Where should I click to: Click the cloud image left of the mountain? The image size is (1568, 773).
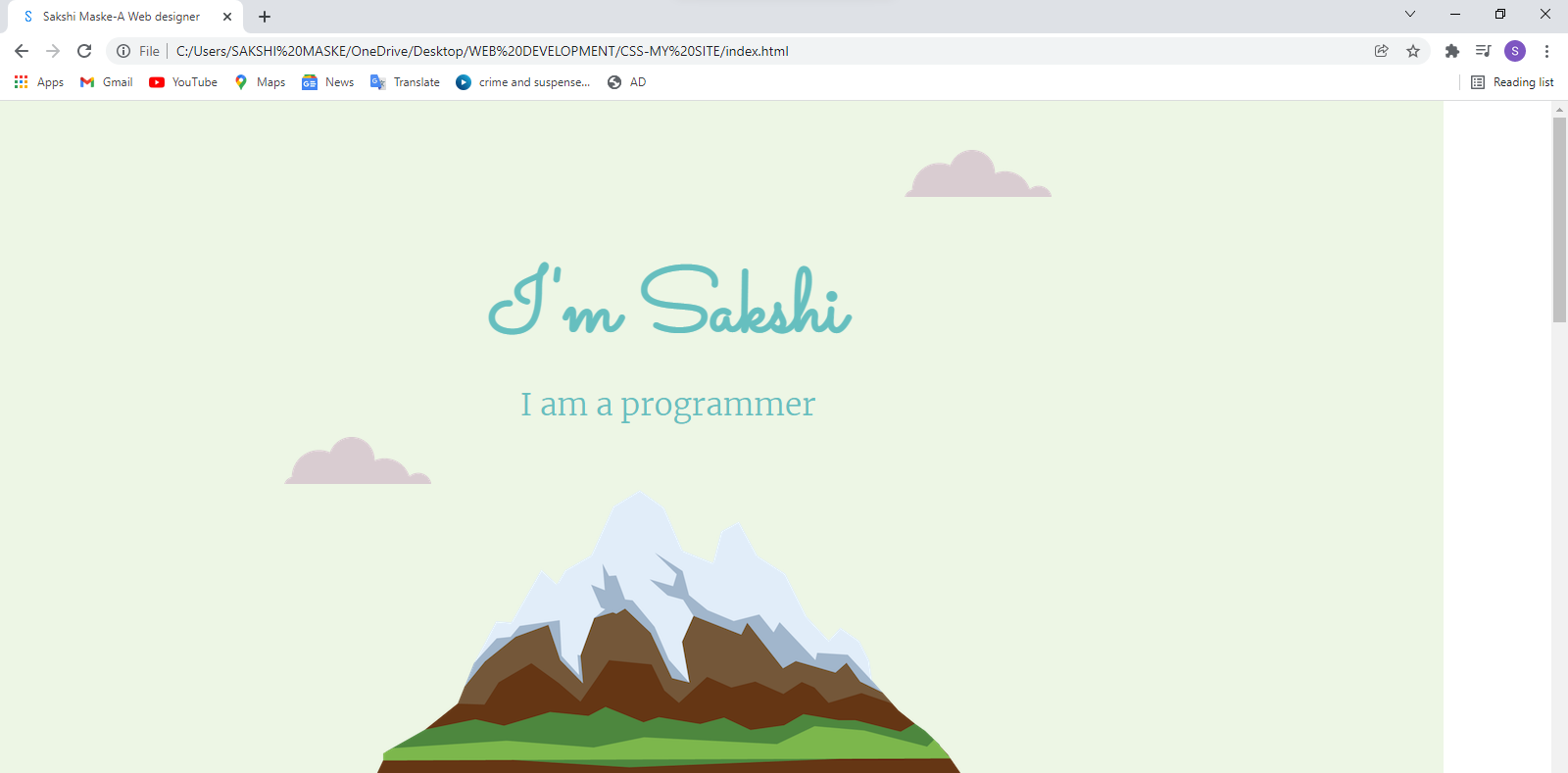[x=358, y=460]
